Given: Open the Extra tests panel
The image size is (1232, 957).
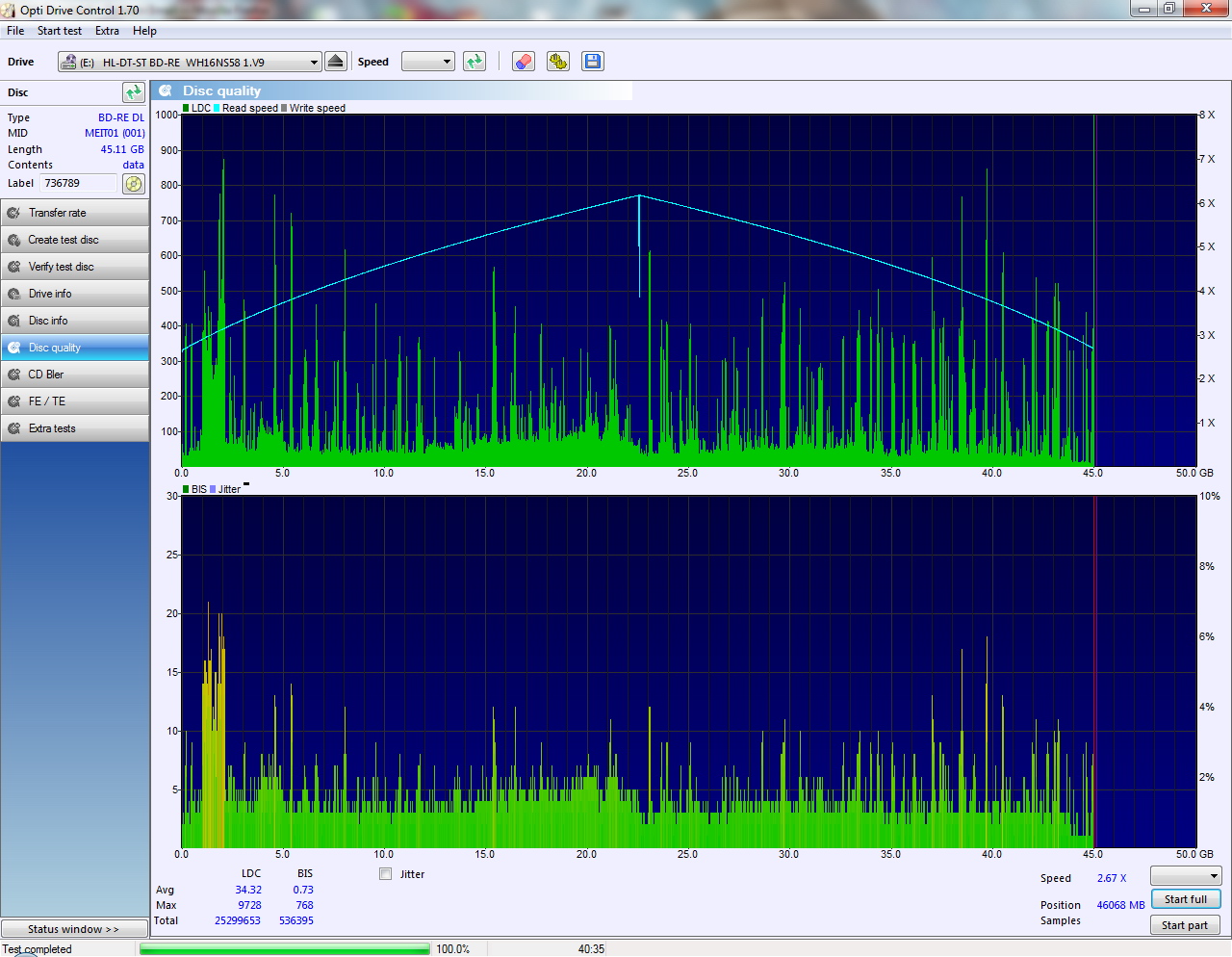Looking at the screenshot, I should tap(75, 428).
